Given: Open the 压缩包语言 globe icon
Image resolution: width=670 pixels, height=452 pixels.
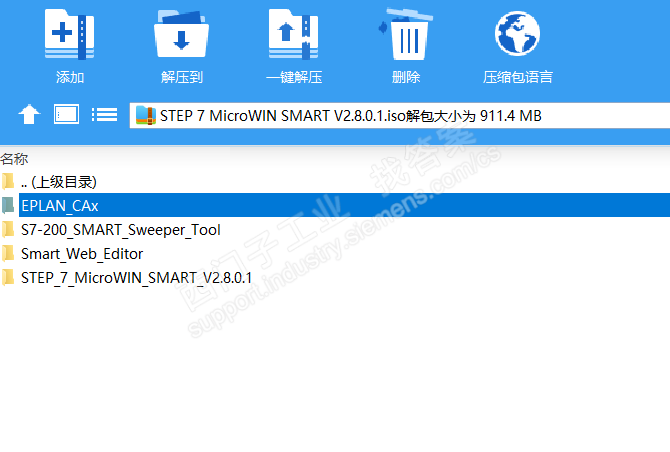Looking at the screenshot, I should [x=517, y=33].
